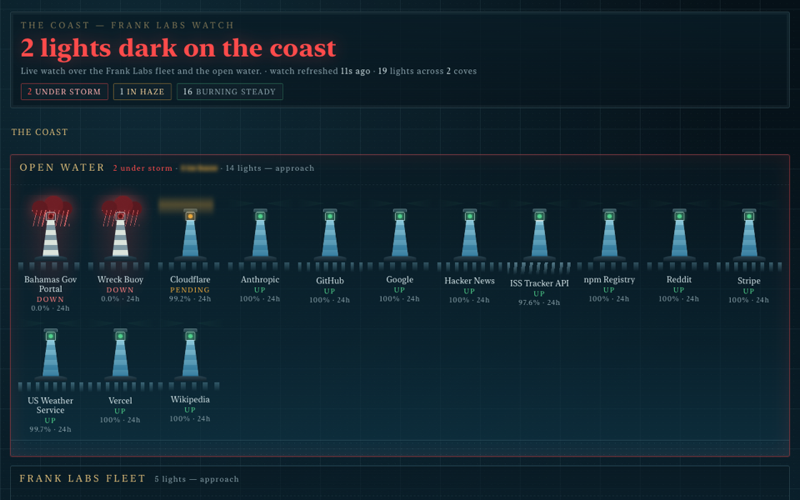This screenshot has width=800, height=500.
Task: Click the 'GitHub' name label
Action: tap(330, 281)
